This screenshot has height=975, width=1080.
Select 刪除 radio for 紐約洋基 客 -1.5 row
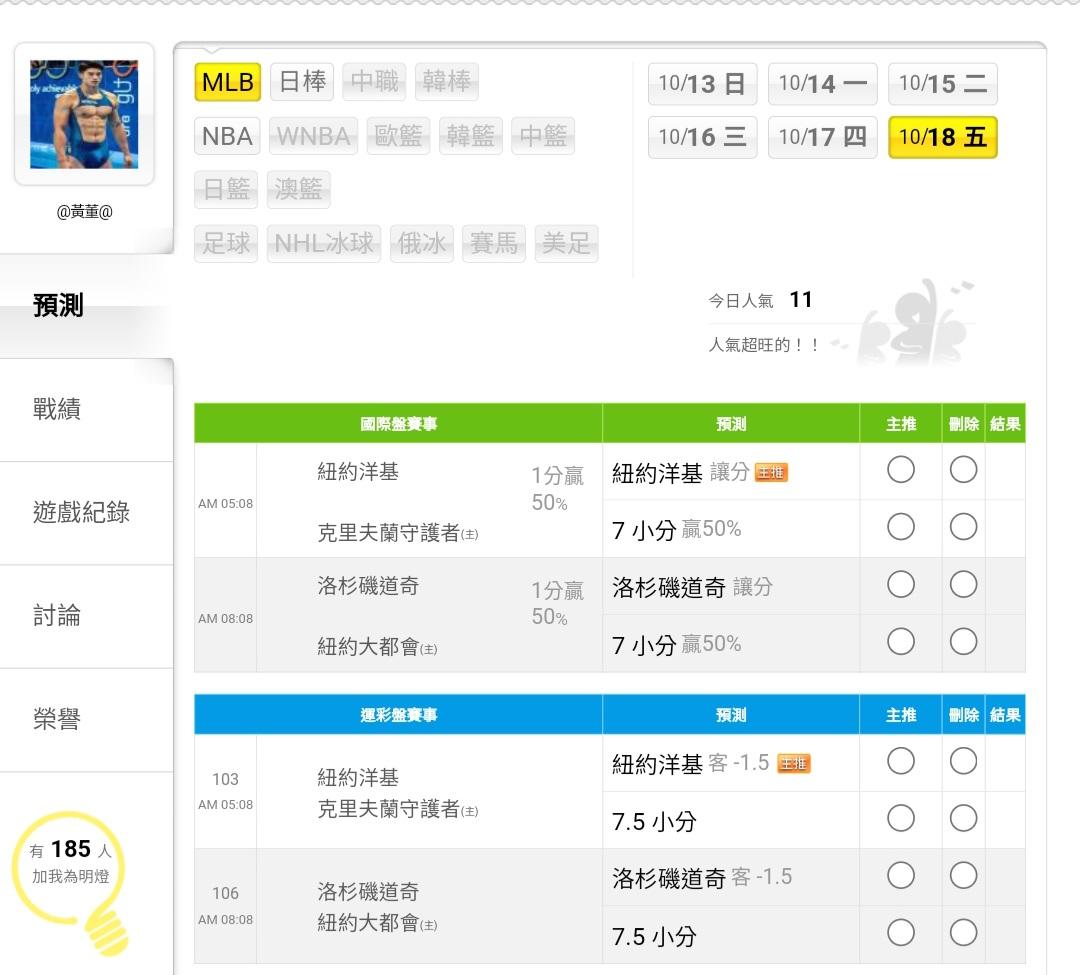(963, 761)
